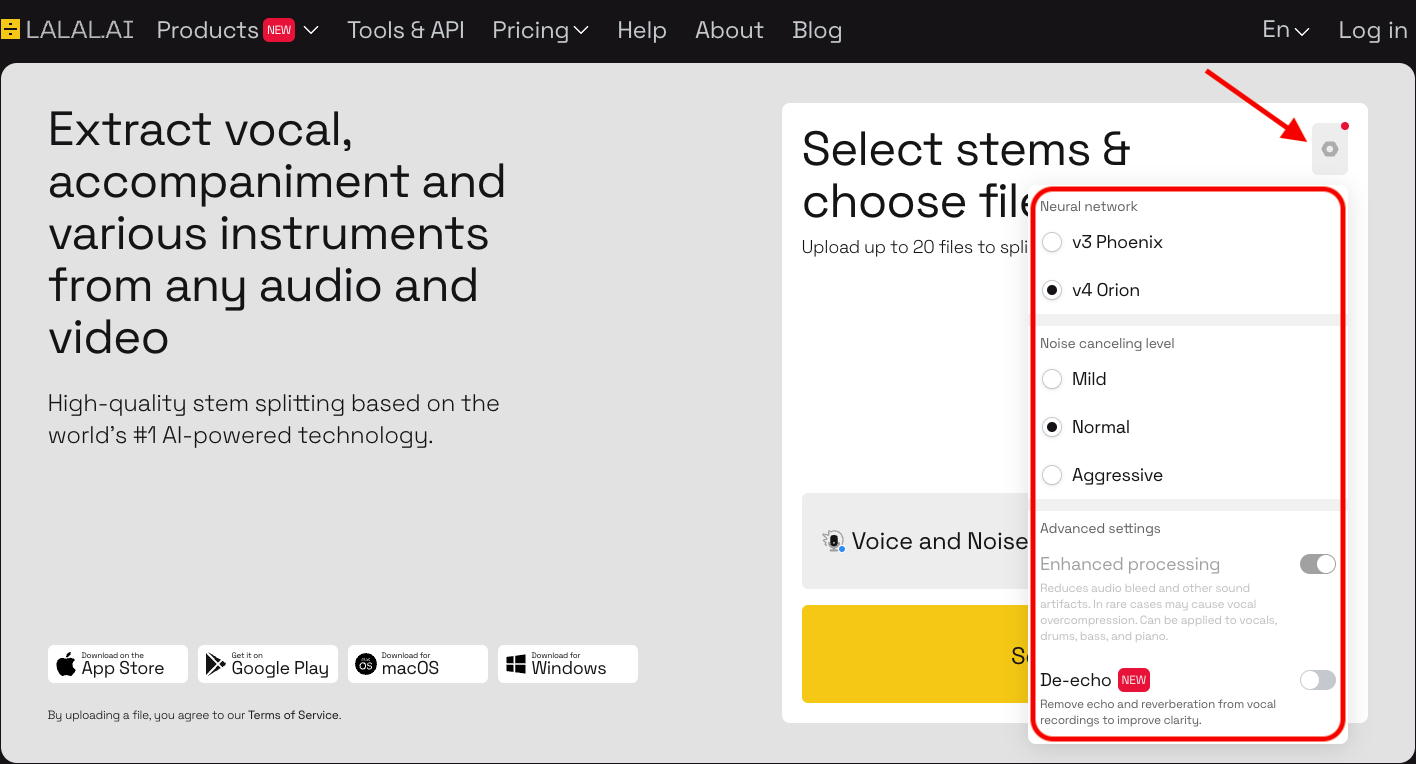Image resolution: width=1416 pixels, height=764 pixels.
Task: Click the 'High-quality stem splitting' subtitle
Action: coord(274,420)
